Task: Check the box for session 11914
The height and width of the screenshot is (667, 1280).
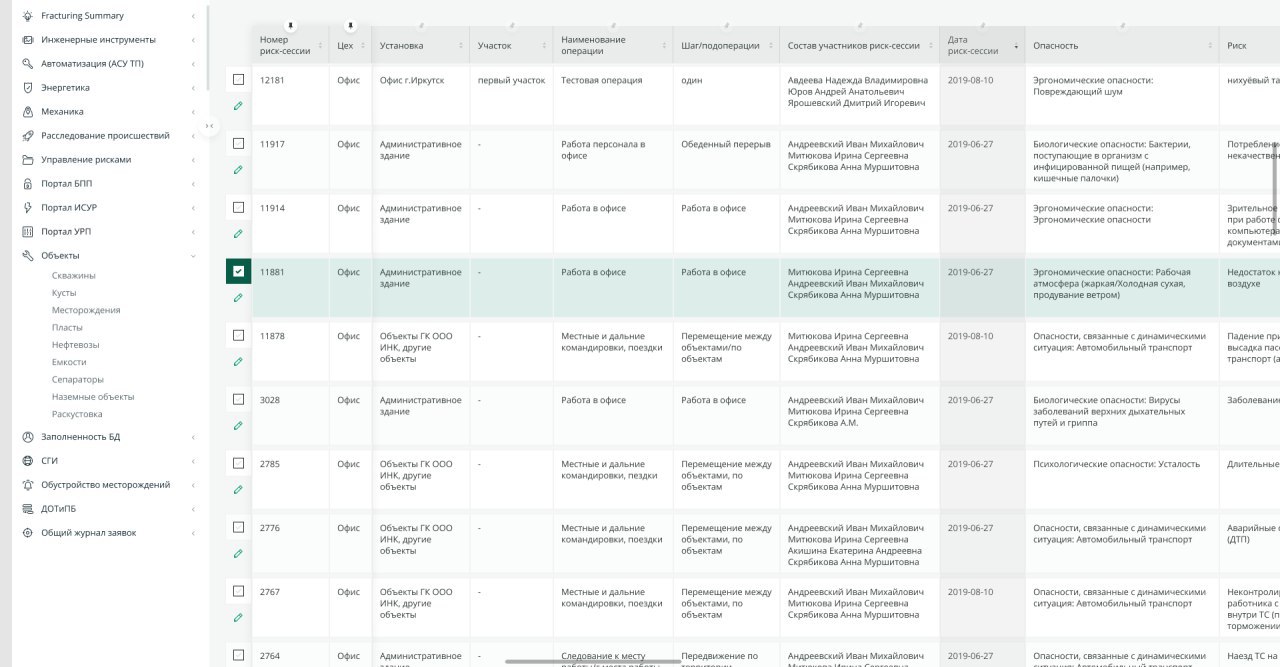Action: tap(238, 207)
